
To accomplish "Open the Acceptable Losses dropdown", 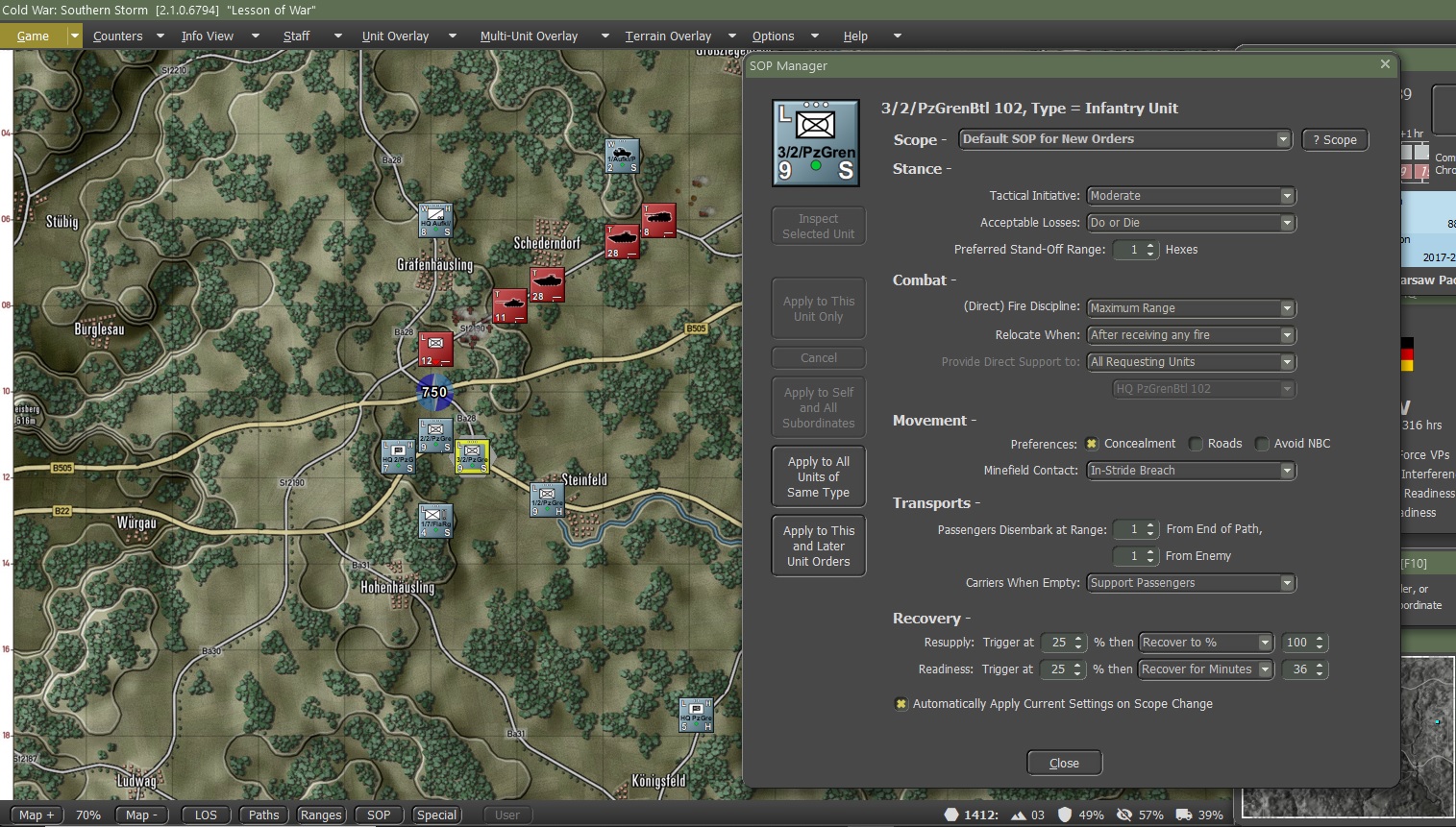I will (x=1191, y=223).
